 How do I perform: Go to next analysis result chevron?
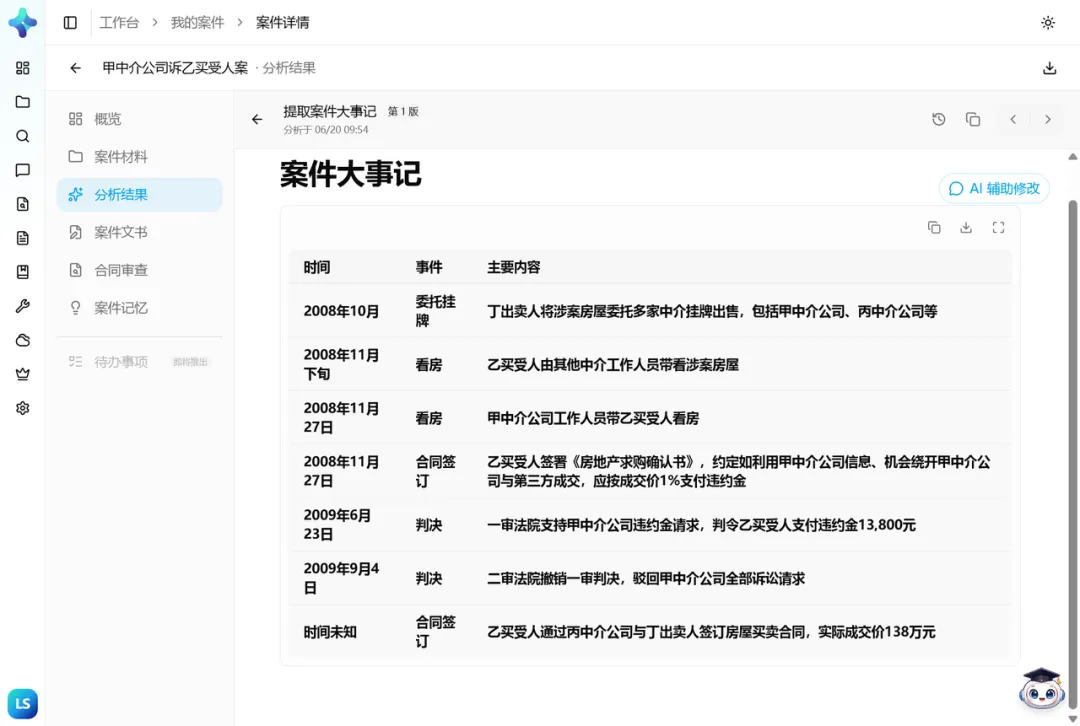tap(1048, 119)
